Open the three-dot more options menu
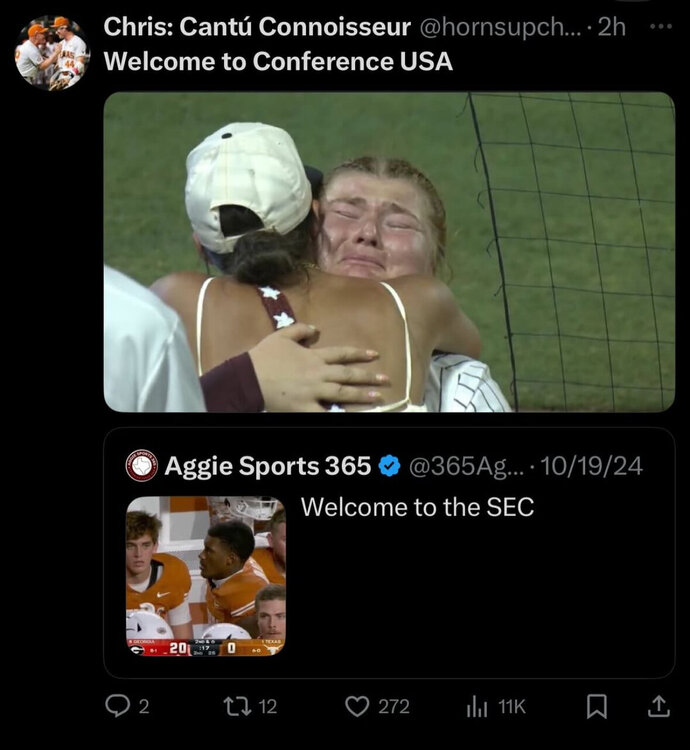690x750 pixels. [661, 27]
